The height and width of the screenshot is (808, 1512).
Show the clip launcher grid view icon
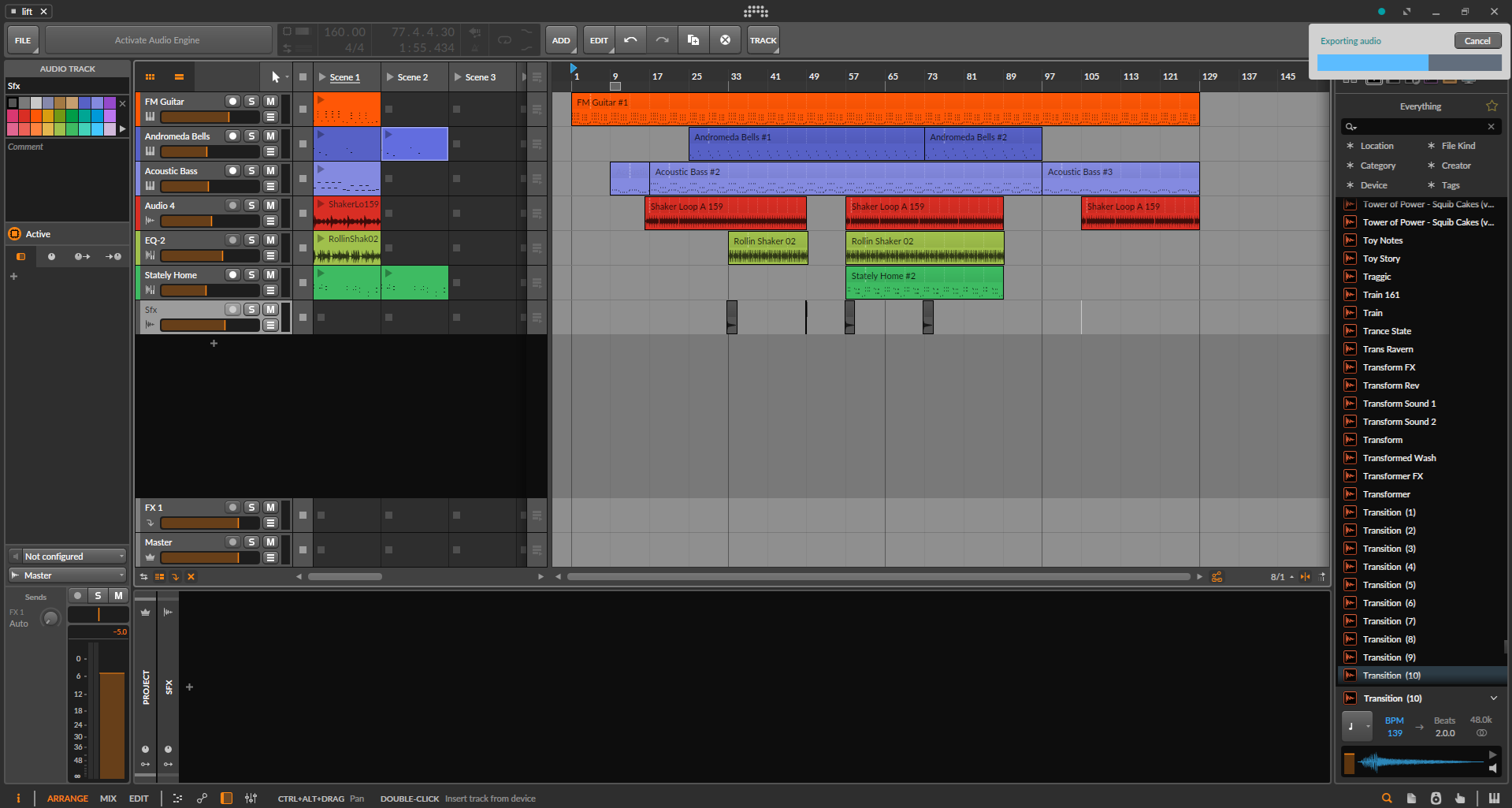click(x=150, y=77)
